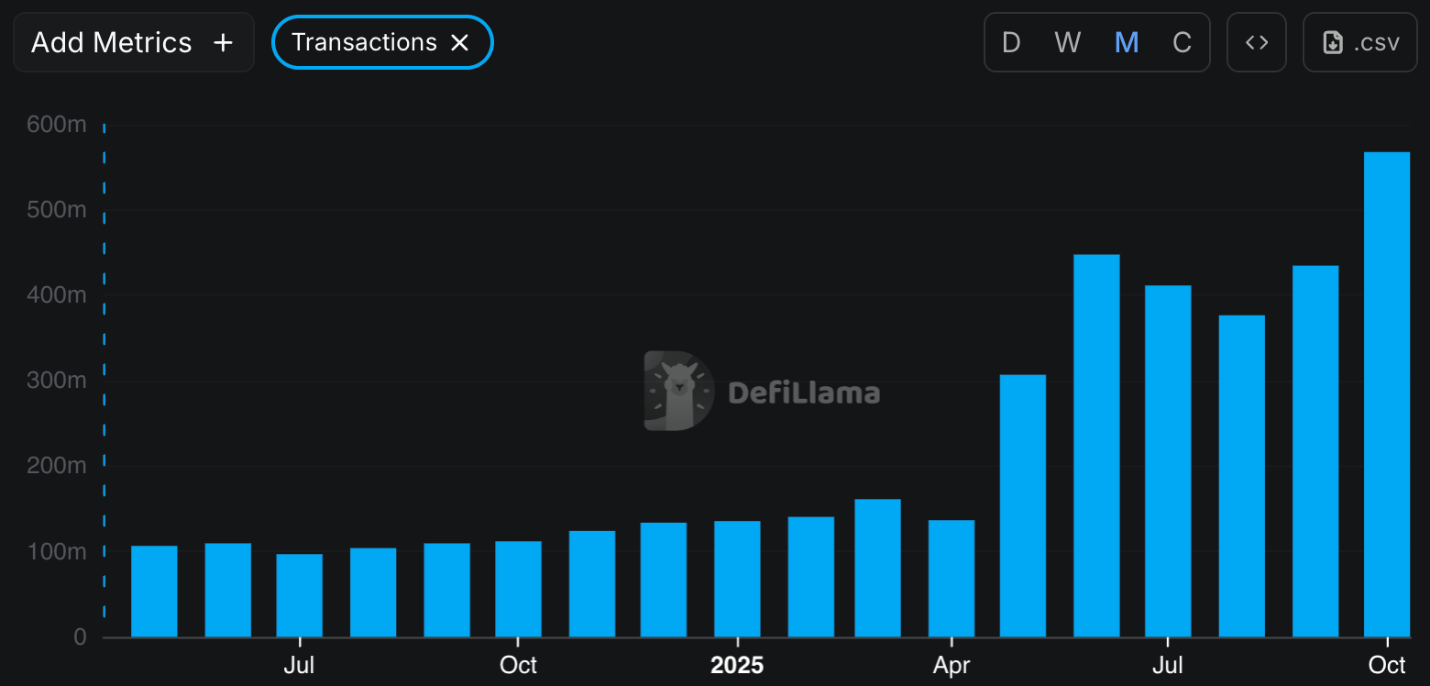The height and width of the screenshot is (686, 1430).
Task: Select the September 2025 bar
Action: (x=1315, y=451)
